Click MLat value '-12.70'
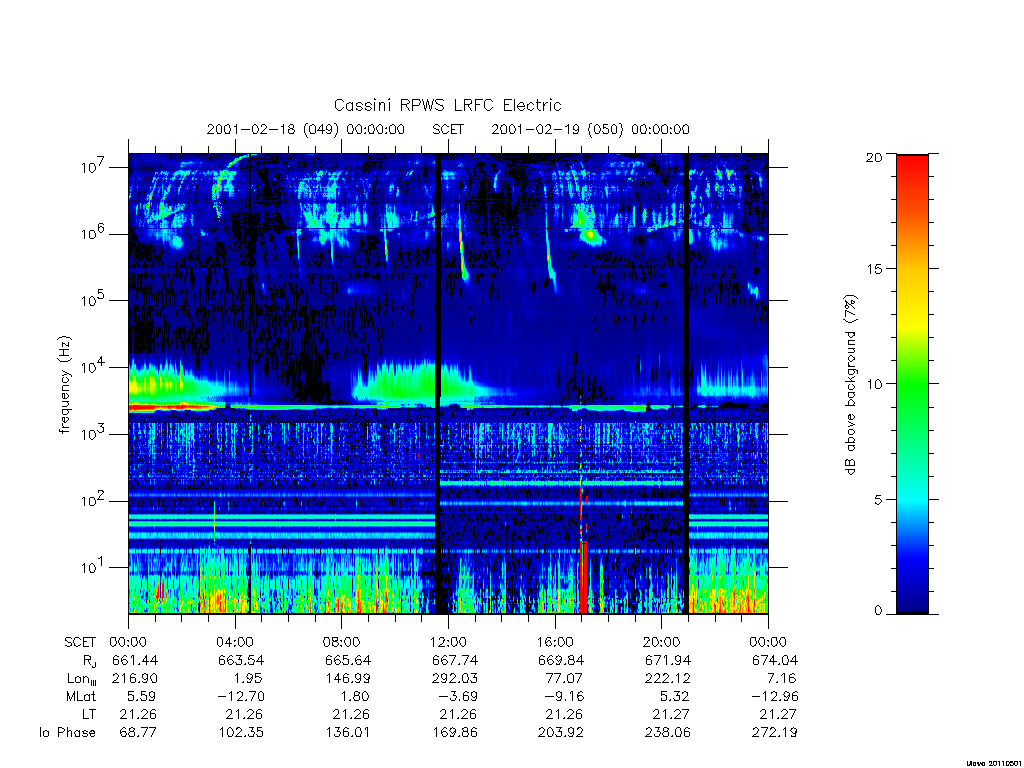This screenshot has width=1024, height=768. coord(241,697)
